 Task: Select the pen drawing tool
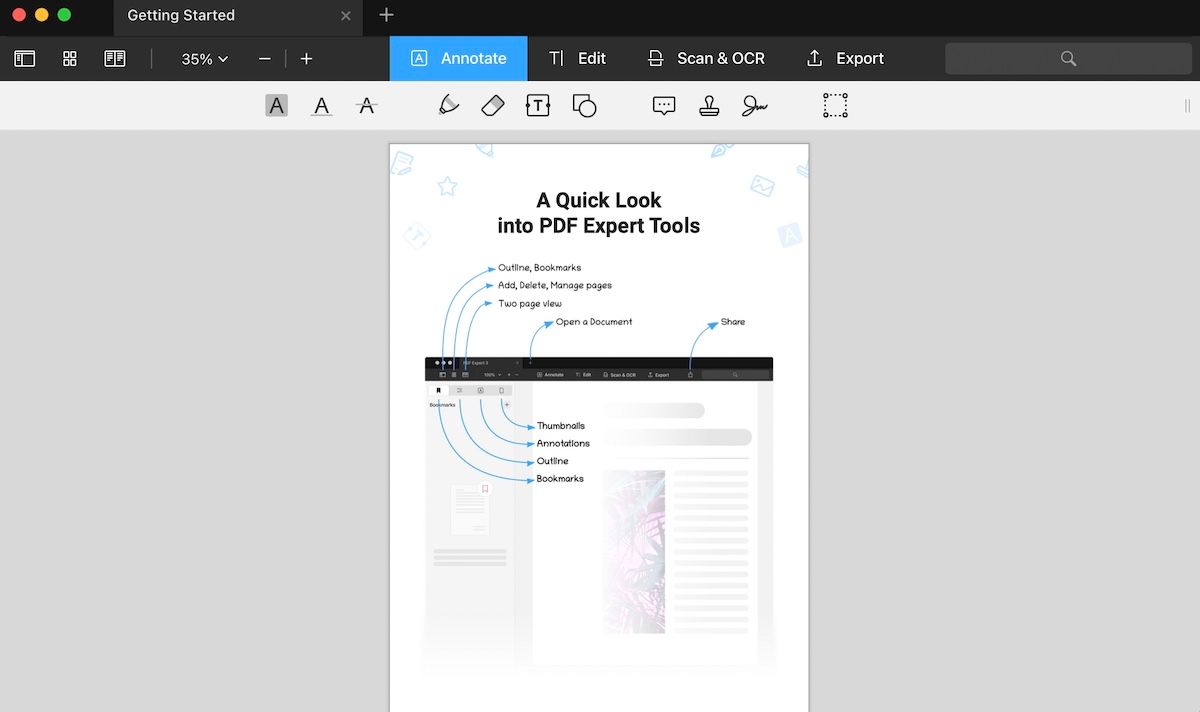coord(449,105)
